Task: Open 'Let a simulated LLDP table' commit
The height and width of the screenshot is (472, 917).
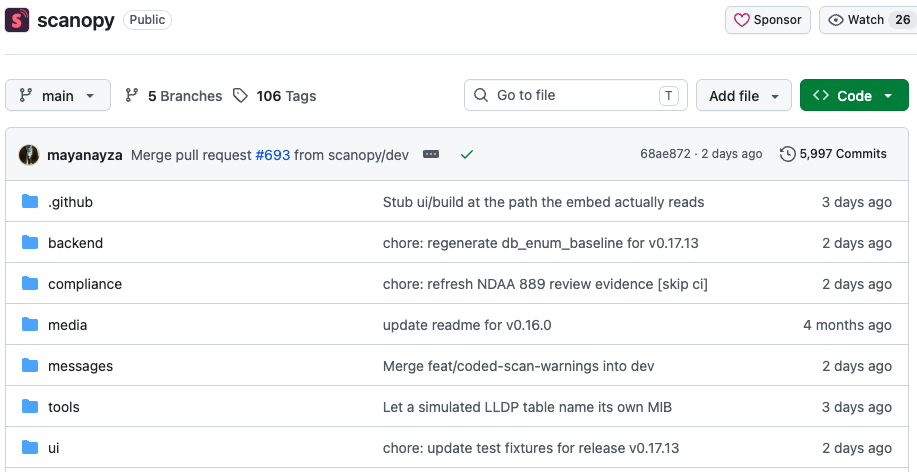Action: pyautogui.click(x=527, y=407)
